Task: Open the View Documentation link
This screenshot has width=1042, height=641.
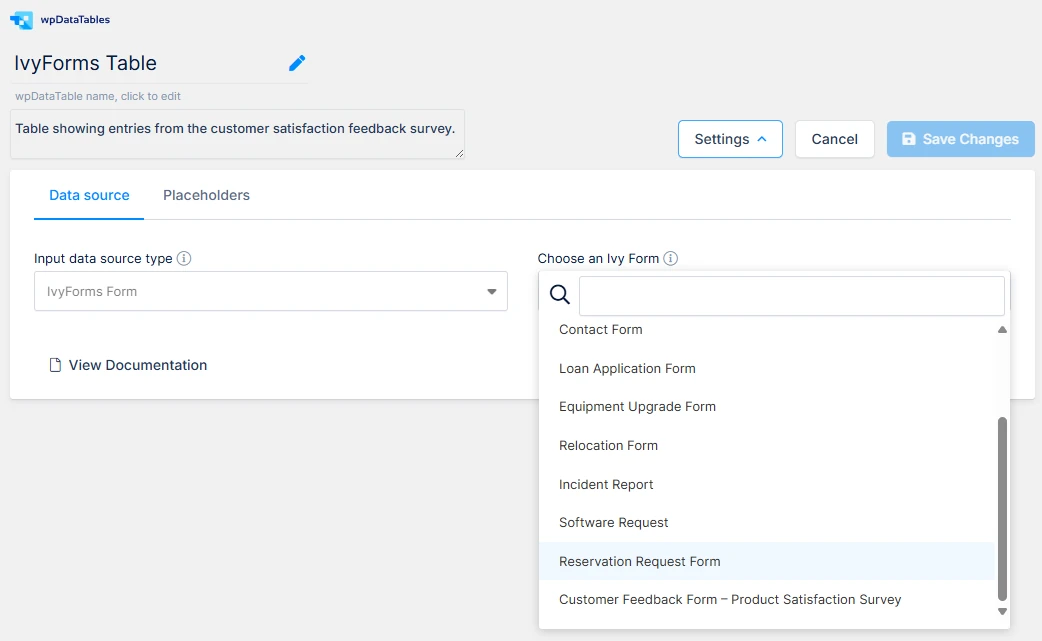Action: tap(138, 364)
